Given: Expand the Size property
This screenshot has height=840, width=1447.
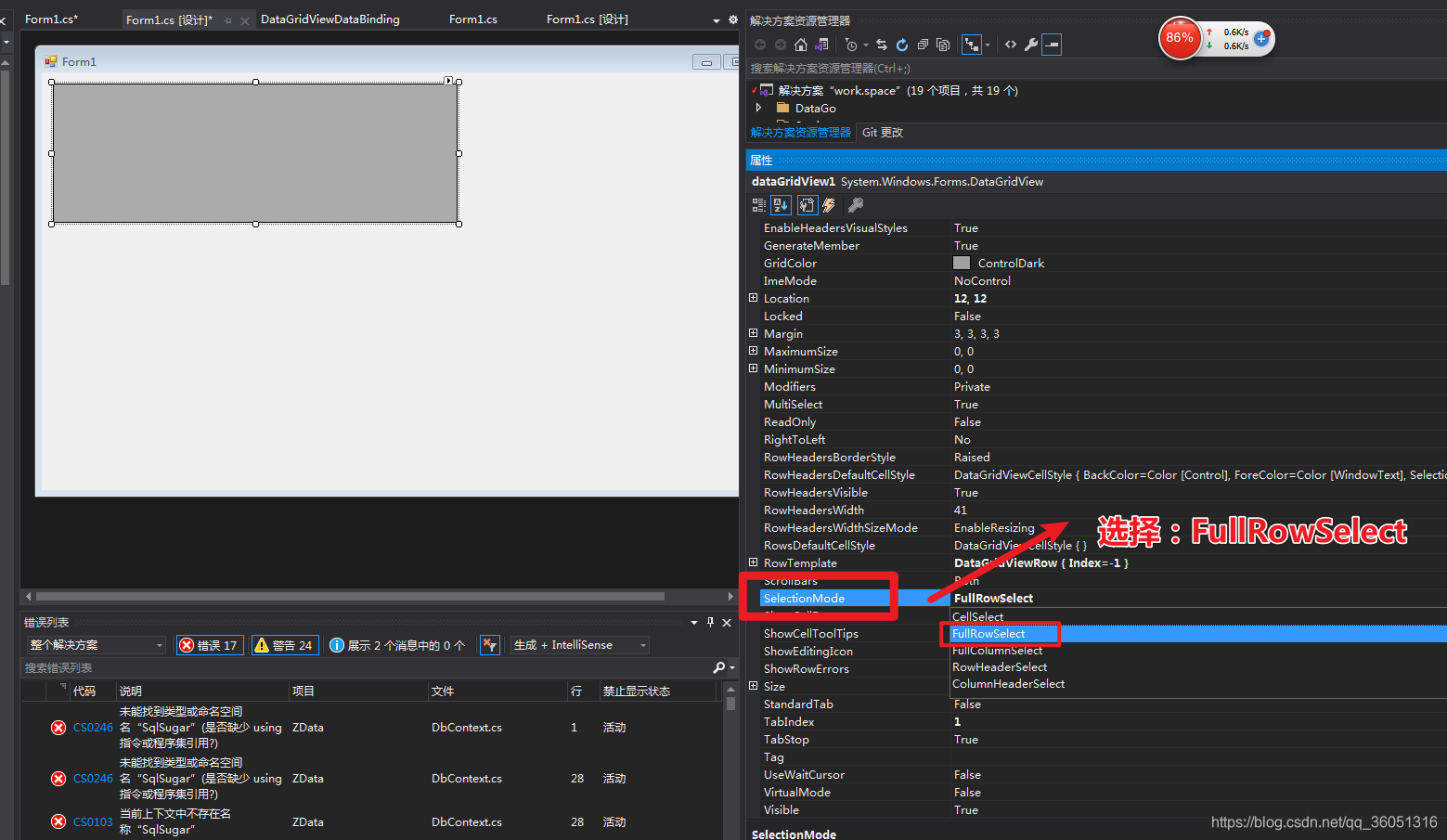Looking at the screenshot, I should (754, 686).
